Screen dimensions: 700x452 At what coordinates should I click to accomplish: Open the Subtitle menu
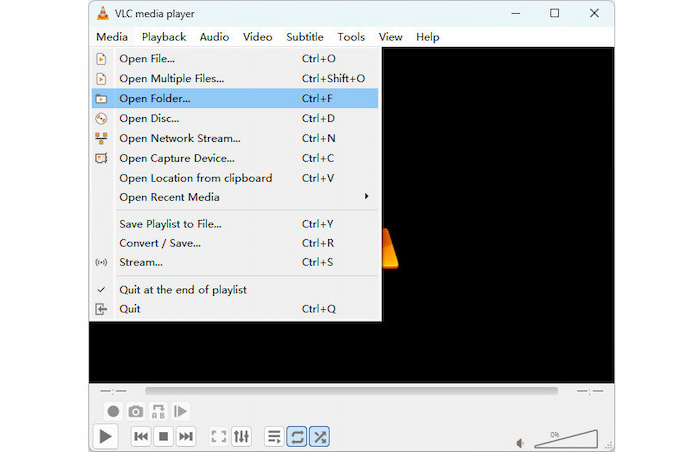pos(305,37)
